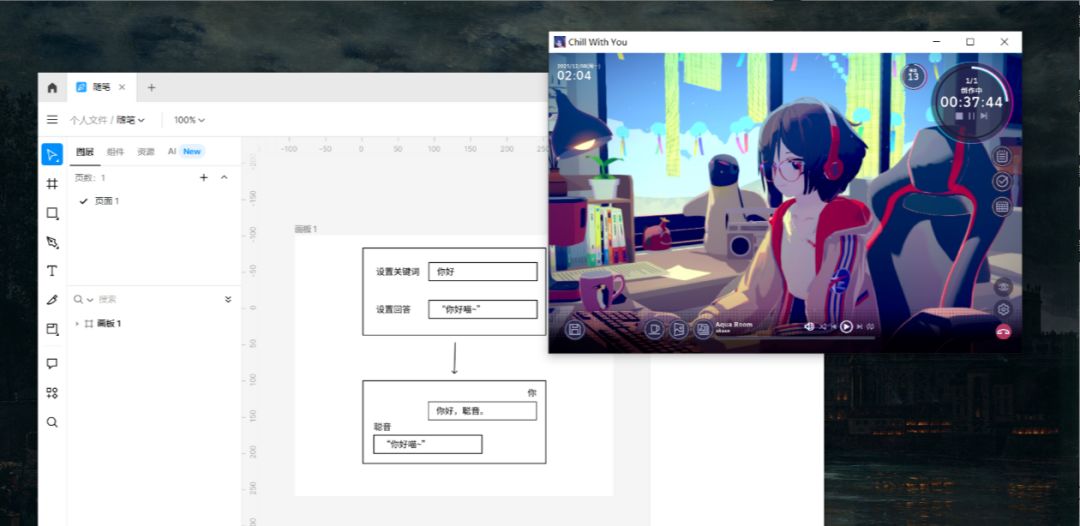Screen dimensions: 1080x526
Task: Select the 画板 1 layer row
Action: click(154, 324)
